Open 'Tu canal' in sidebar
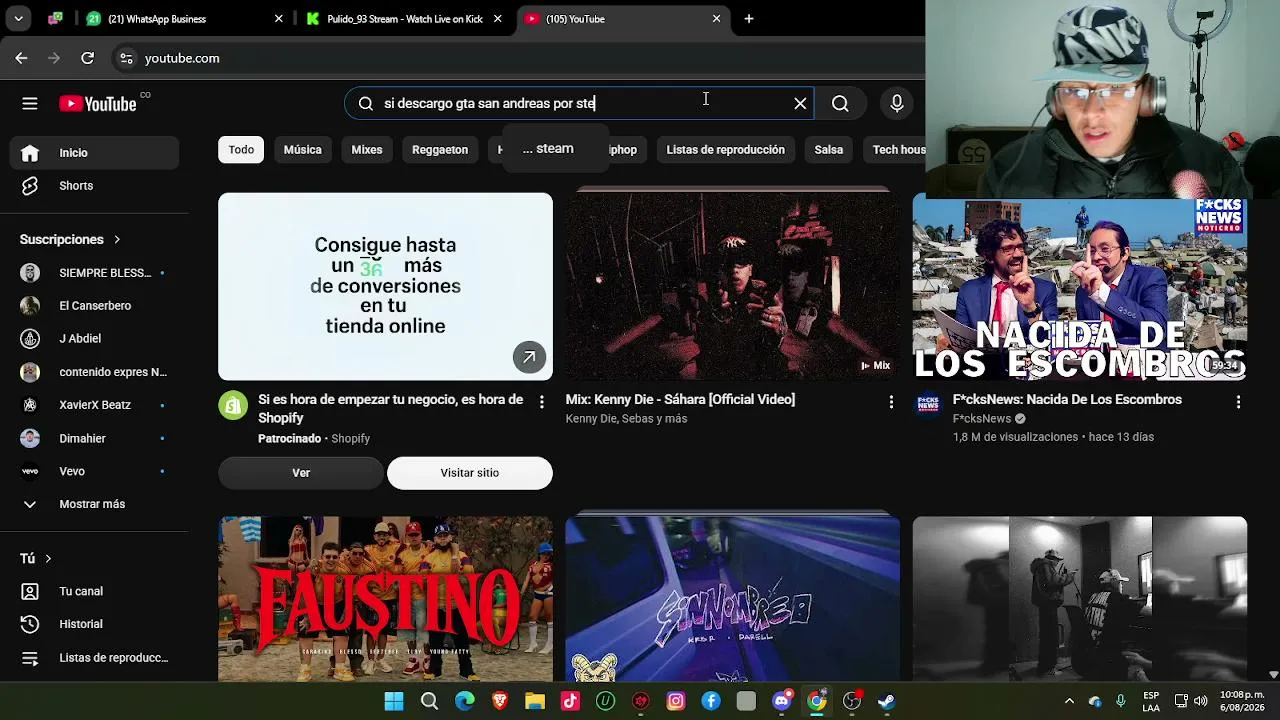Viewport: 1280px width, 720px height. tap(94, 591)
